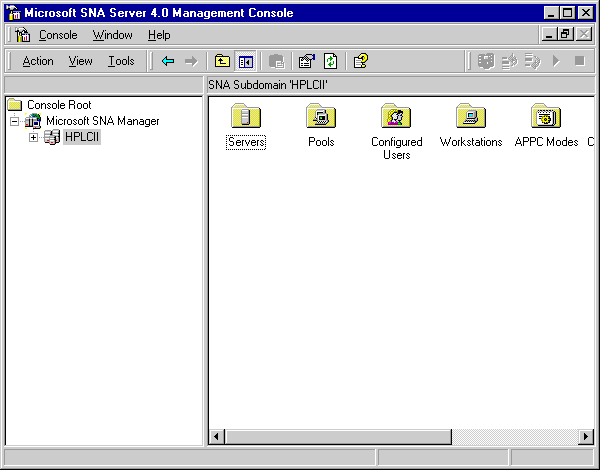Image resolution: width=600 pixels, height=470 pixels.
Task: Click the horizontal scrollbar right arrow
Action: [586, 437]
